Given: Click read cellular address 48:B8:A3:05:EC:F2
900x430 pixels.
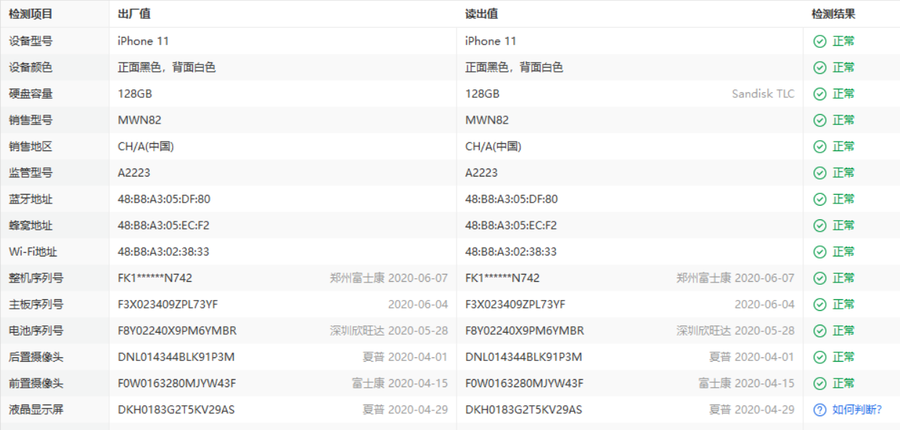Looking at the screenshot, I should coord(511,226).
